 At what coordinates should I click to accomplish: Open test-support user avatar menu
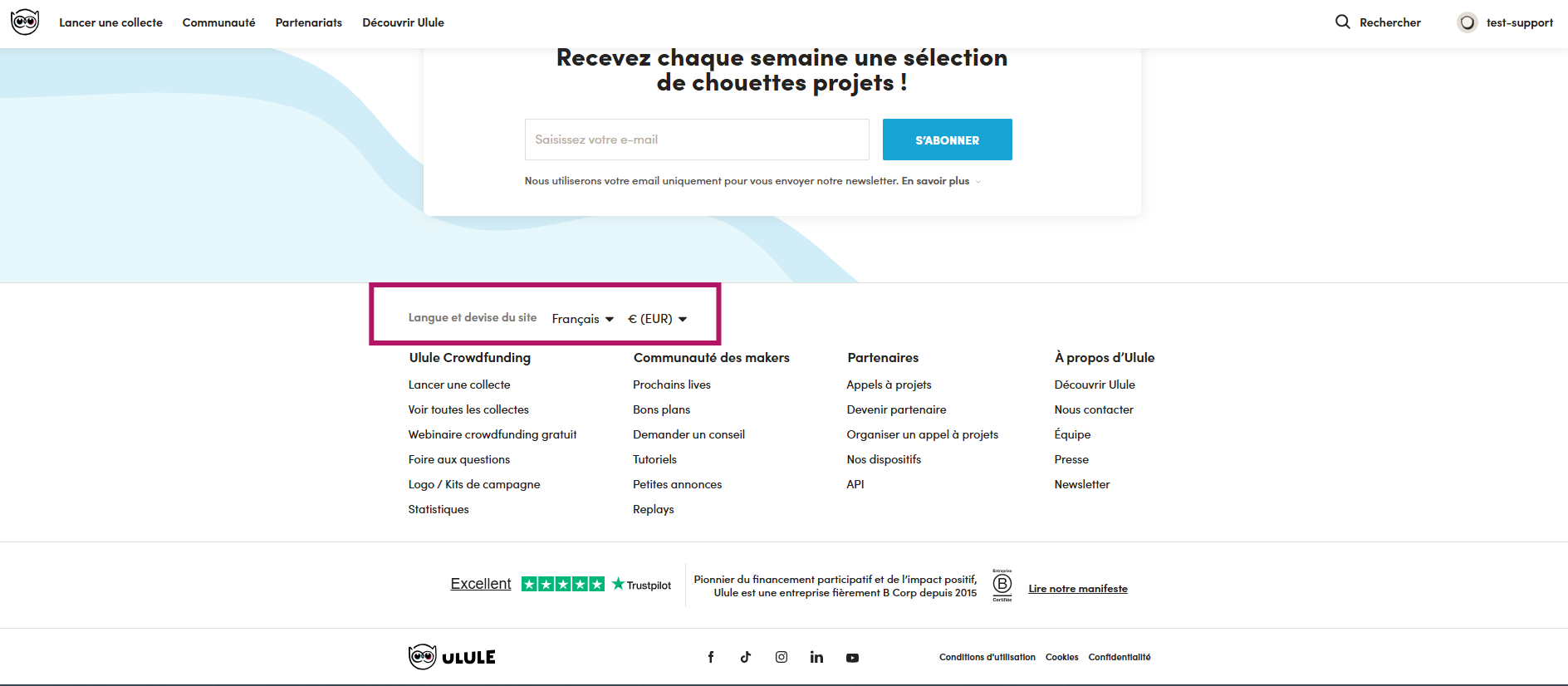pos(1468,22)
